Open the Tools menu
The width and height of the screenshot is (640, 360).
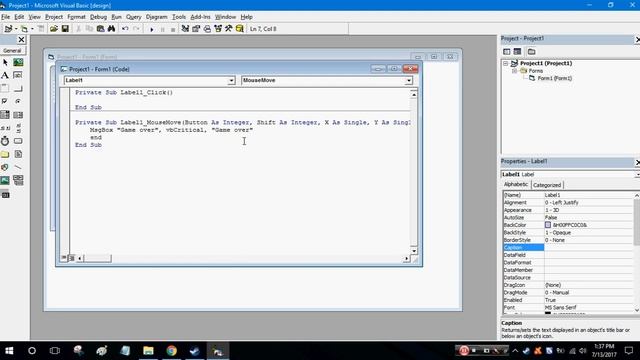pos(179,17)
